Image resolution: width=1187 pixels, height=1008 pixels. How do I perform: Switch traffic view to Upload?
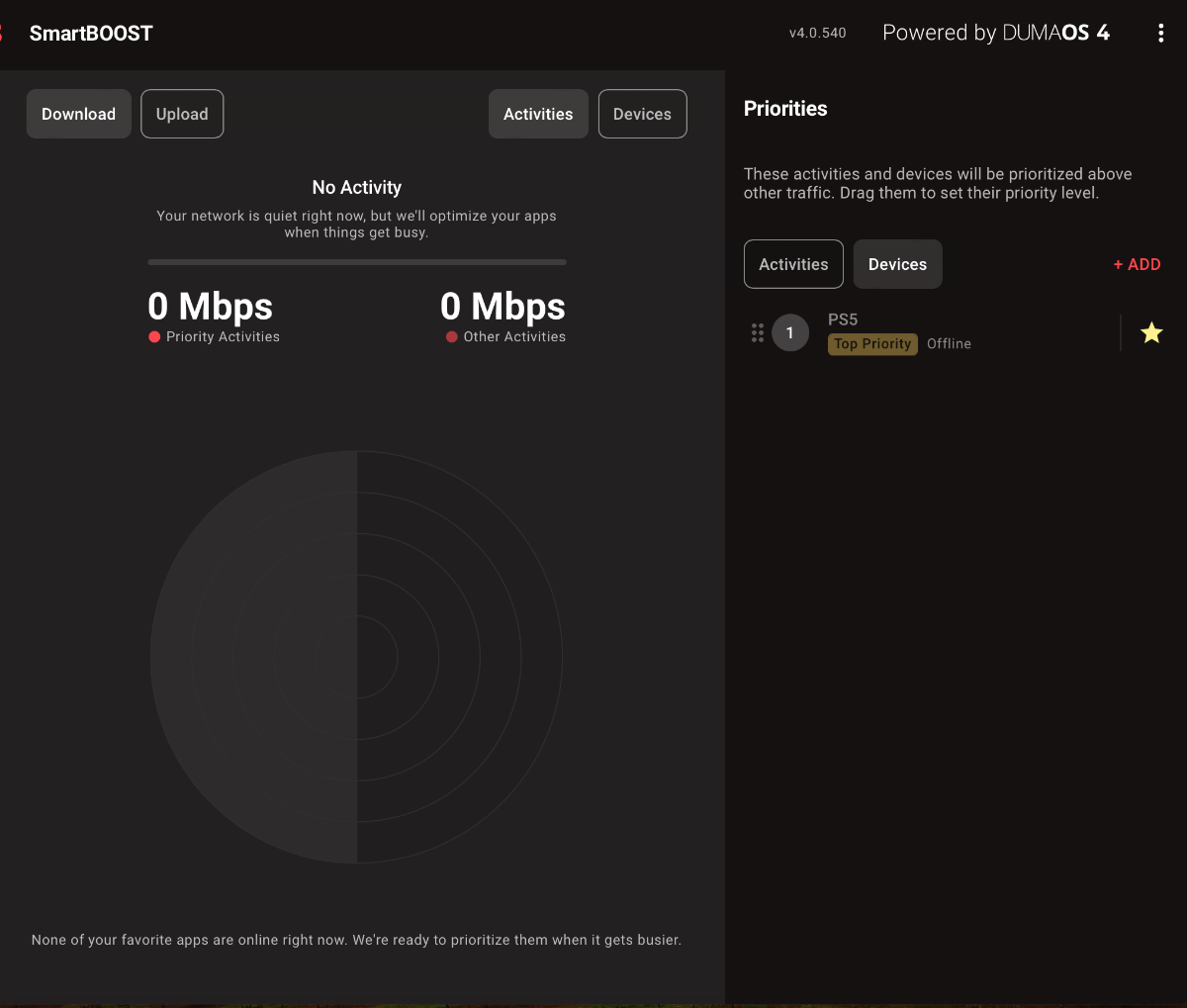(x=182, y=114)
